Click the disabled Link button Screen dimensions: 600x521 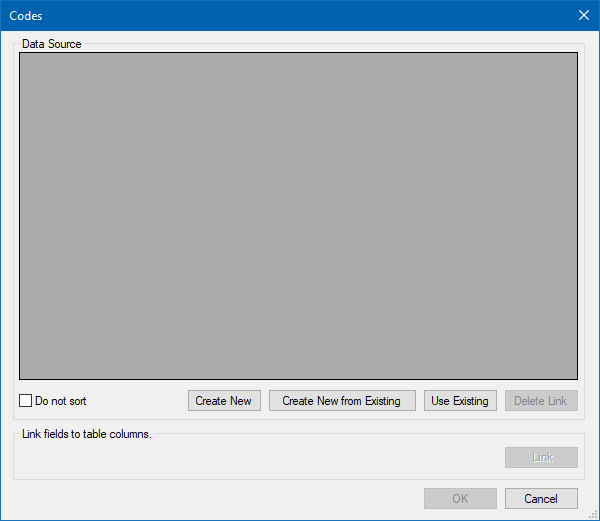coord(541,457)
